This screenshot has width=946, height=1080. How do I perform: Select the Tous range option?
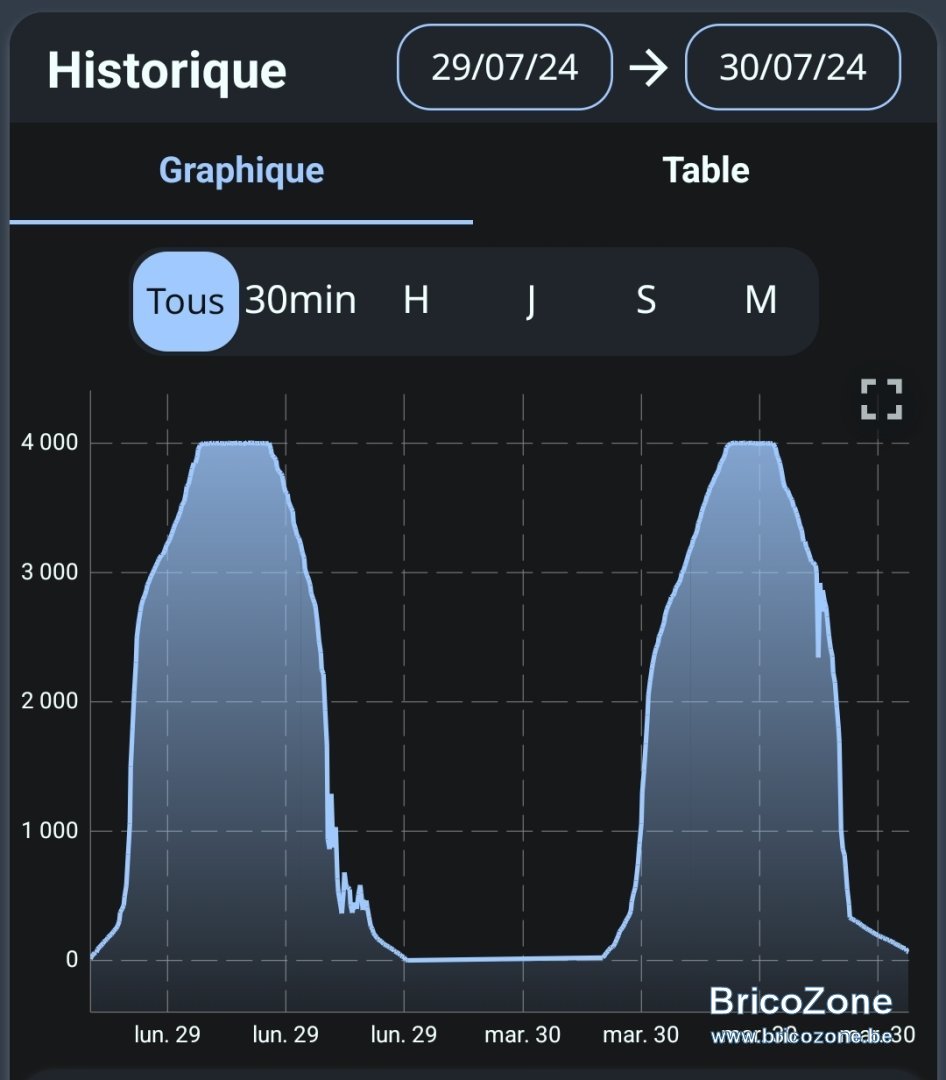pos(185,301)
